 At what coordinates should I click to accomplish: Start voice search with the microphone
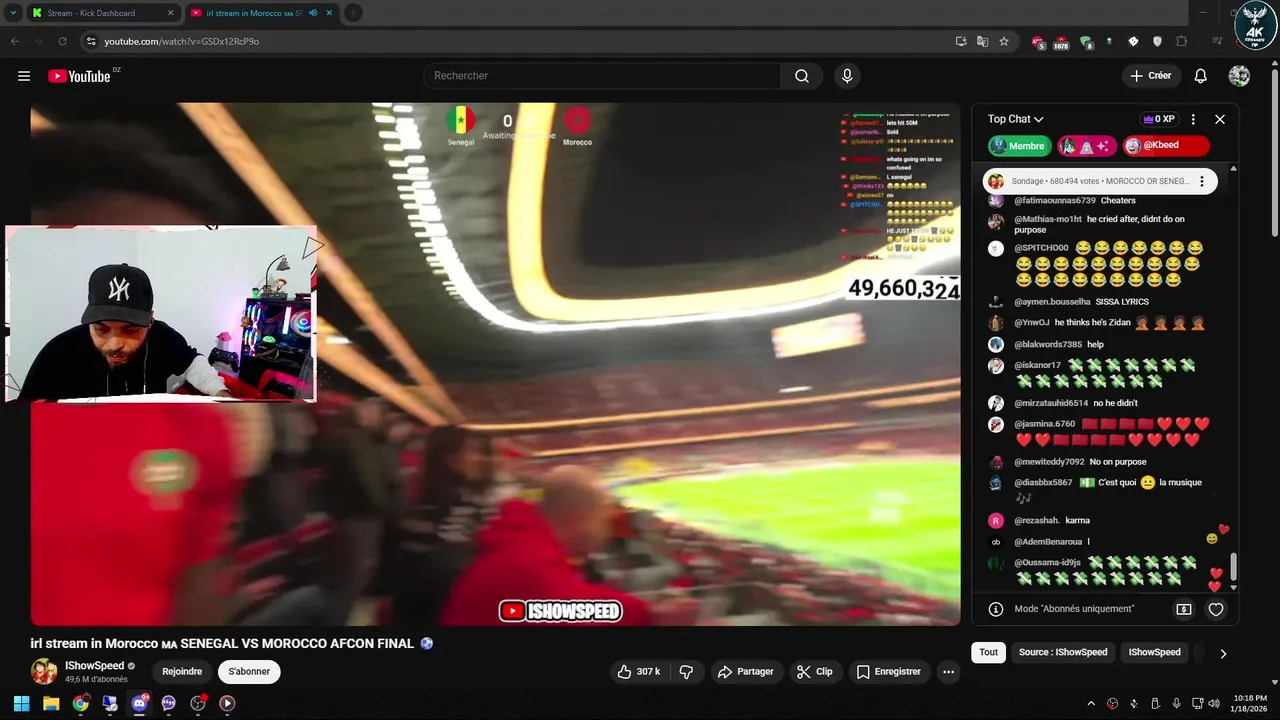click(847, 76)
